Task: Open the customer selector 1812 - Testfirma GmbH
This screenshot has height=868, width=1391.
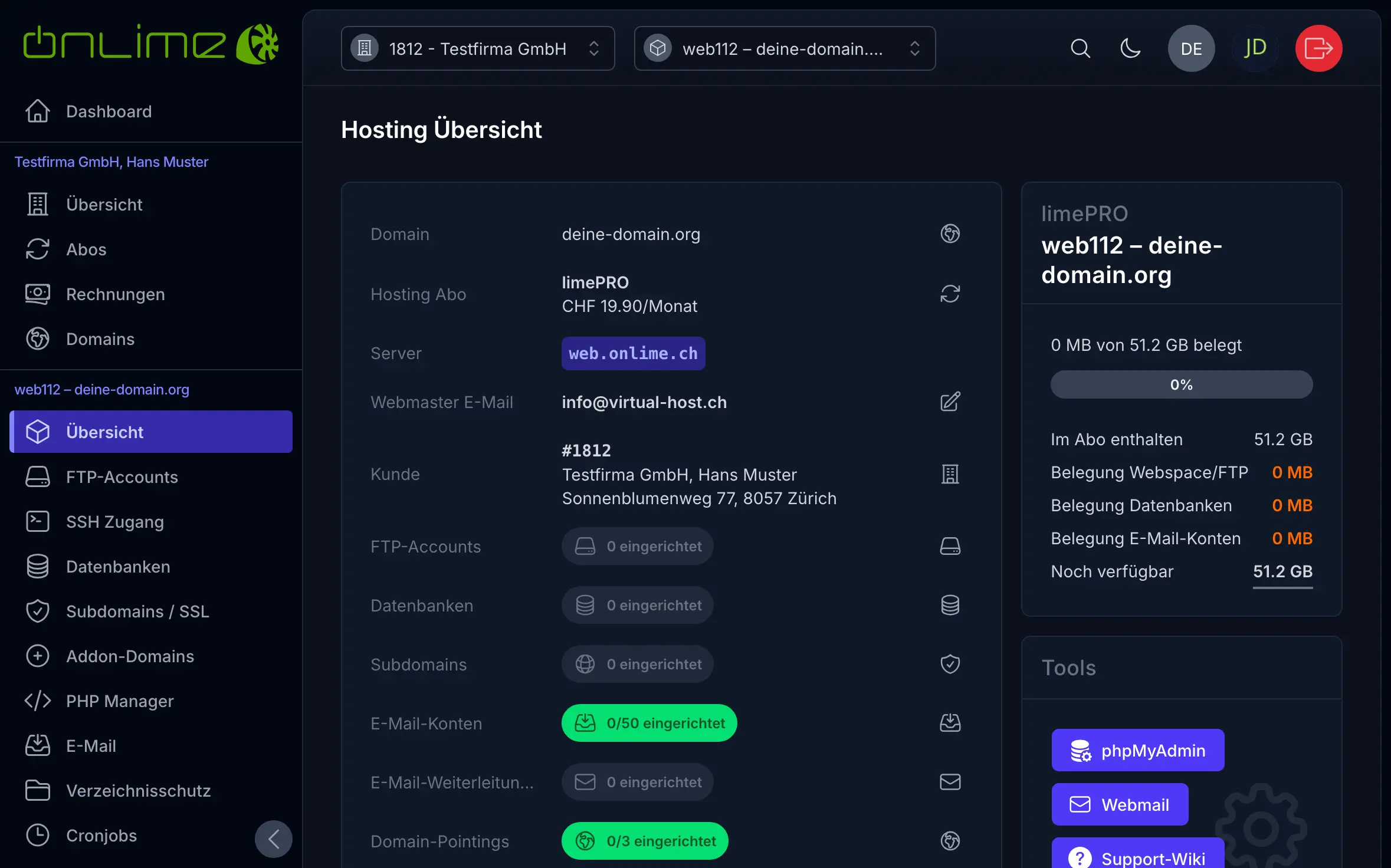Action: click(477, 48)
